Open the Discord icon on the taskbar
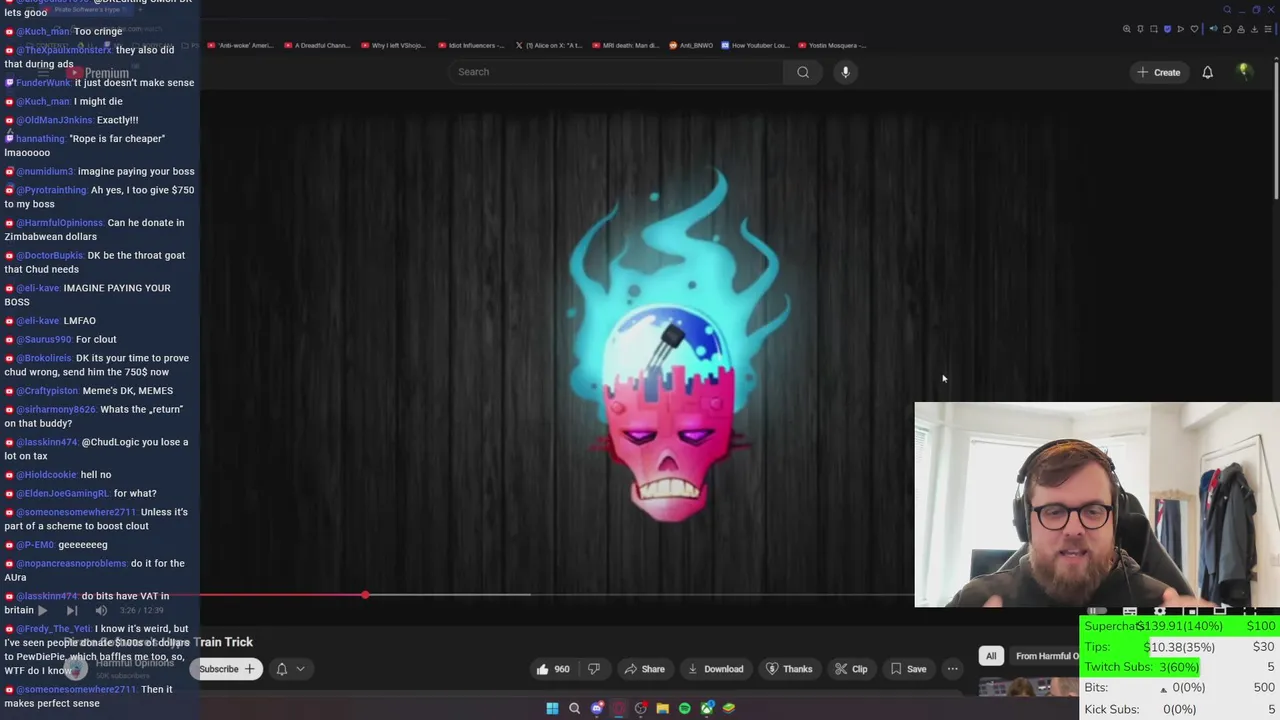The image size is (1280, 720). (597, 708)
